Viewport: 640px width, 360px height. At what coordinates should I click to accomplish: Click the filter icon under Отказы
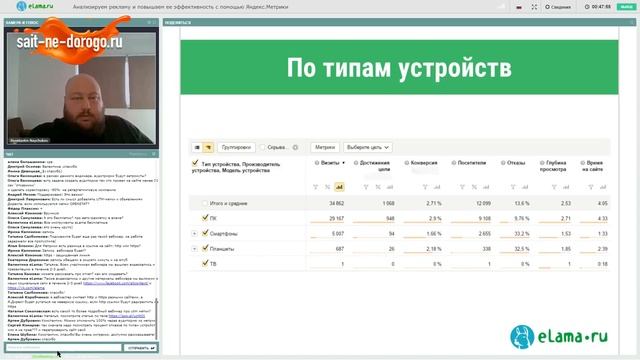(513, 187)
